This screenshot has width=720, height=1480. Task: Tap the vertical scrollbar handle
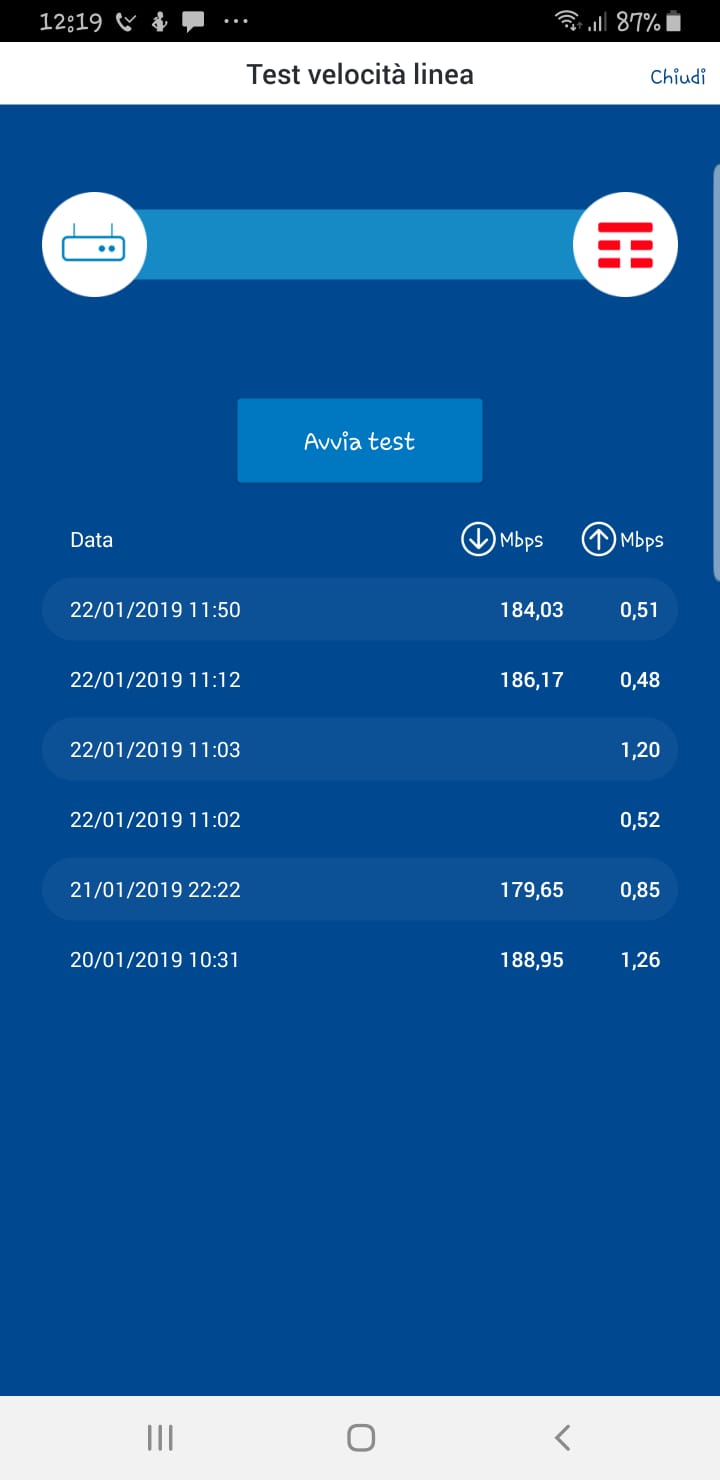[x=716, y=372]
